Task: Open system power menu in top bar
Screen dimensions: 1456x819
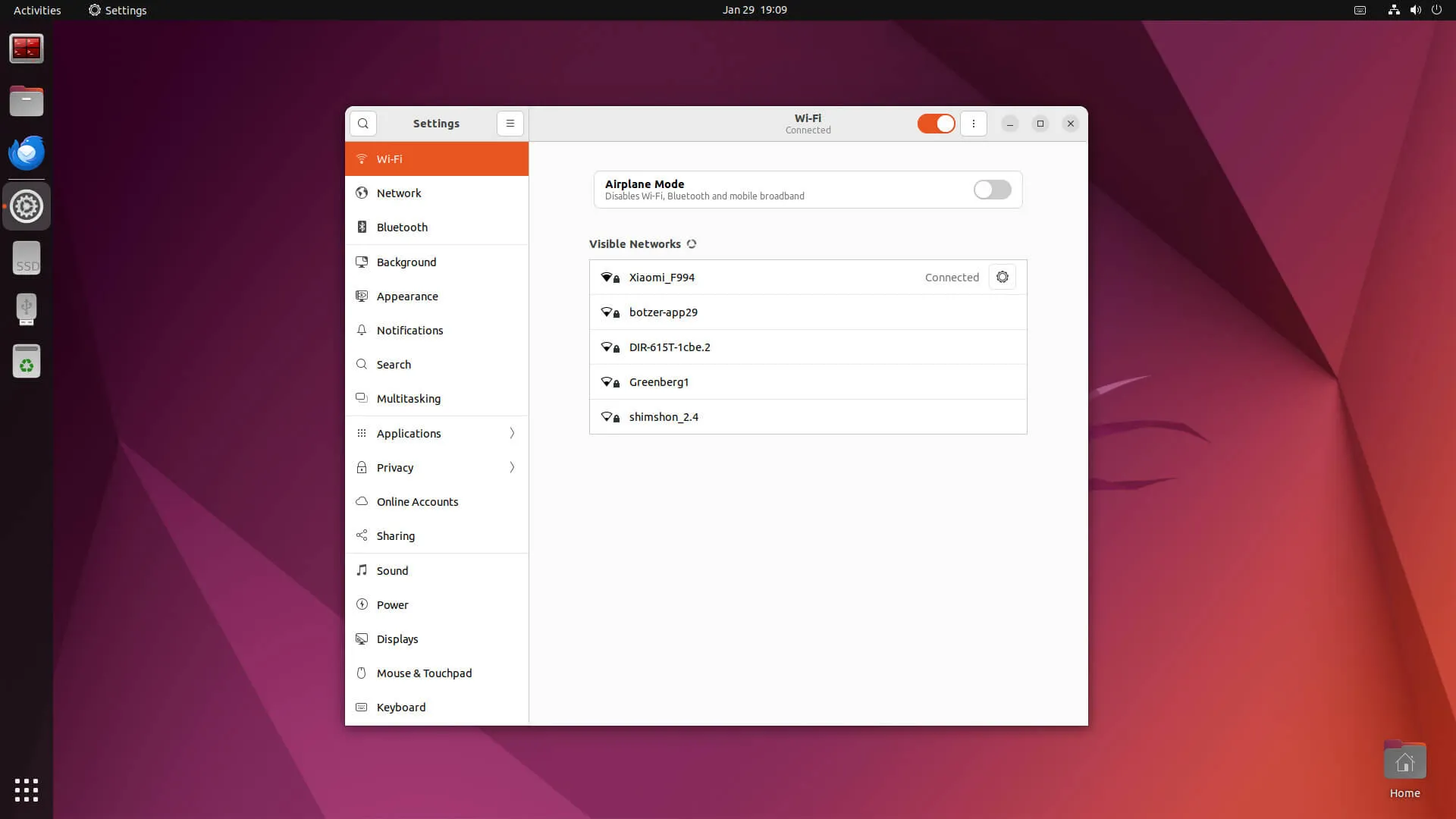Action: pos(1436,10)
